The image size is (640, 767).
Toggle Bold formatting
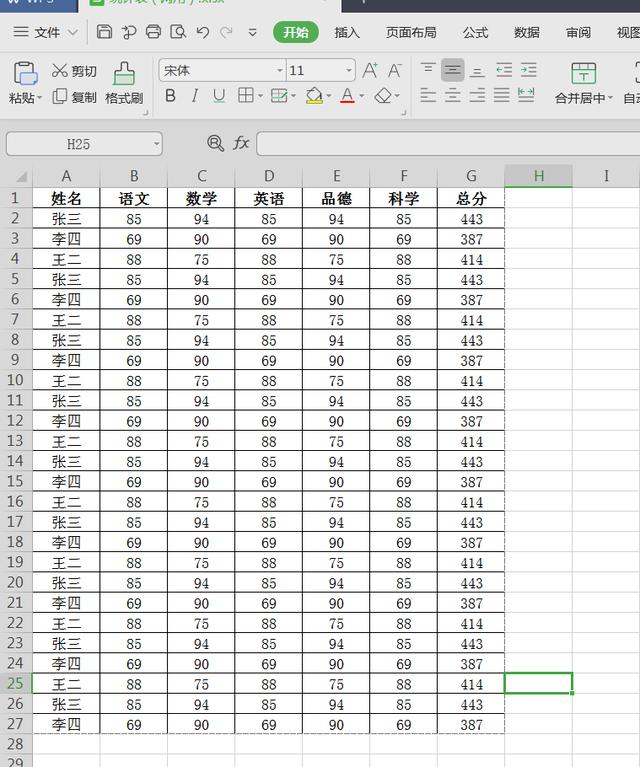(x=170, y=96)
